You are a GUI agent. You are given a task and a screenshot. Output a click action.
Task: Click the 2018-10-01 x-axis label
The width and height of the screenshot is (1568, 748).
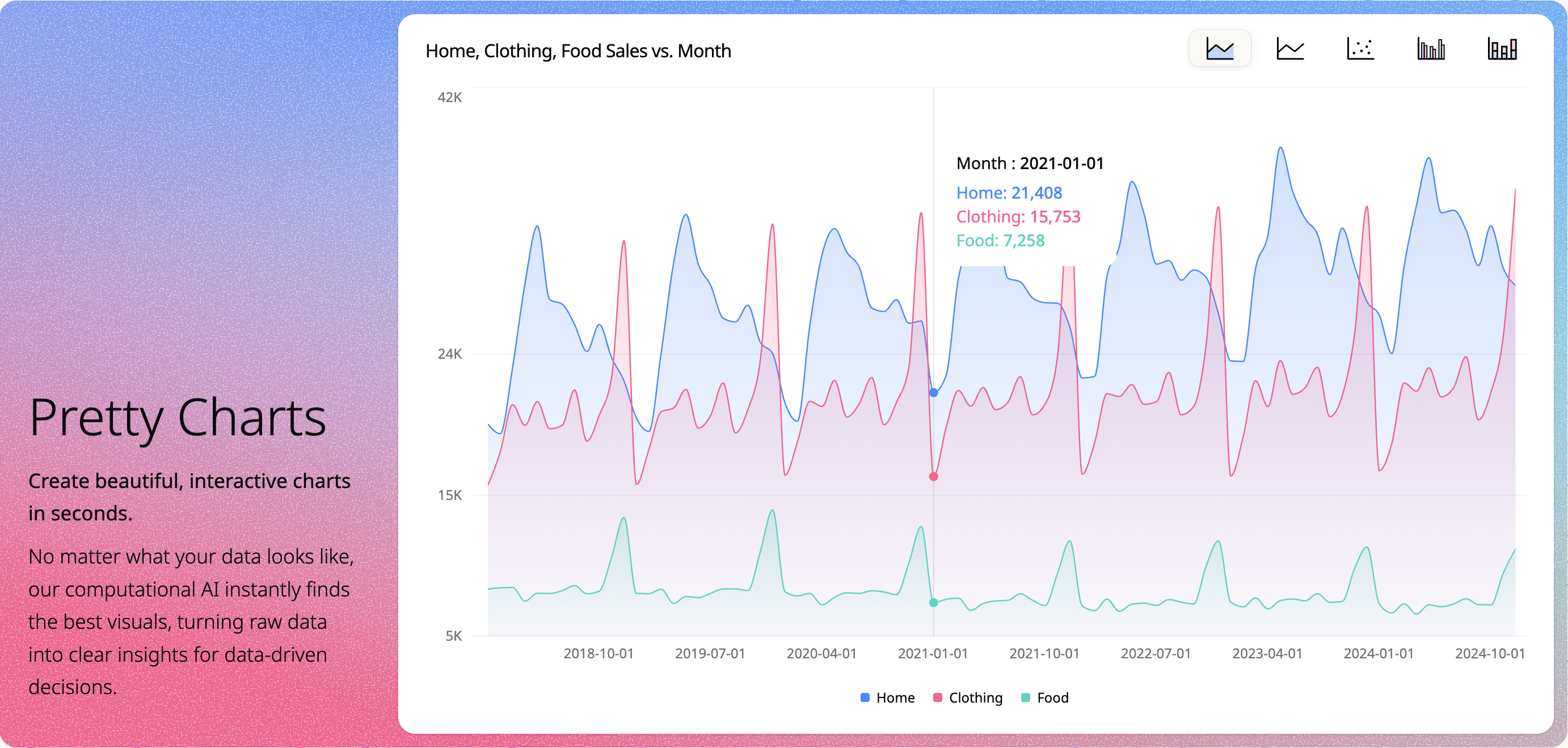(x=598, y=654)
